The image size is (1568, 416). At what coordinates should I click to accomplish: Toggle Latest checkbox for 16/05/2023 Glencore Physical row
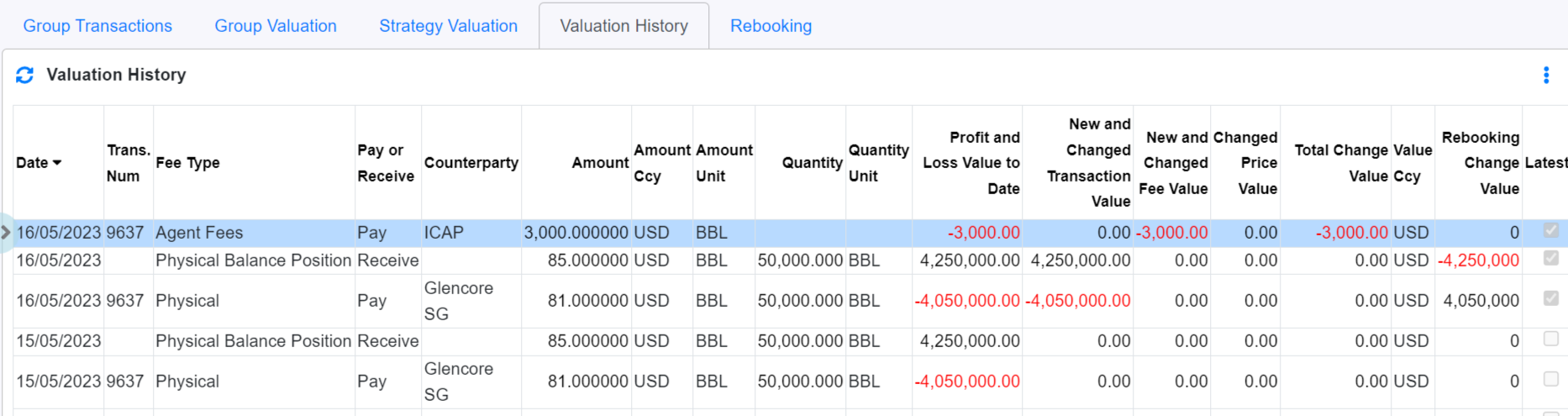1550,298
